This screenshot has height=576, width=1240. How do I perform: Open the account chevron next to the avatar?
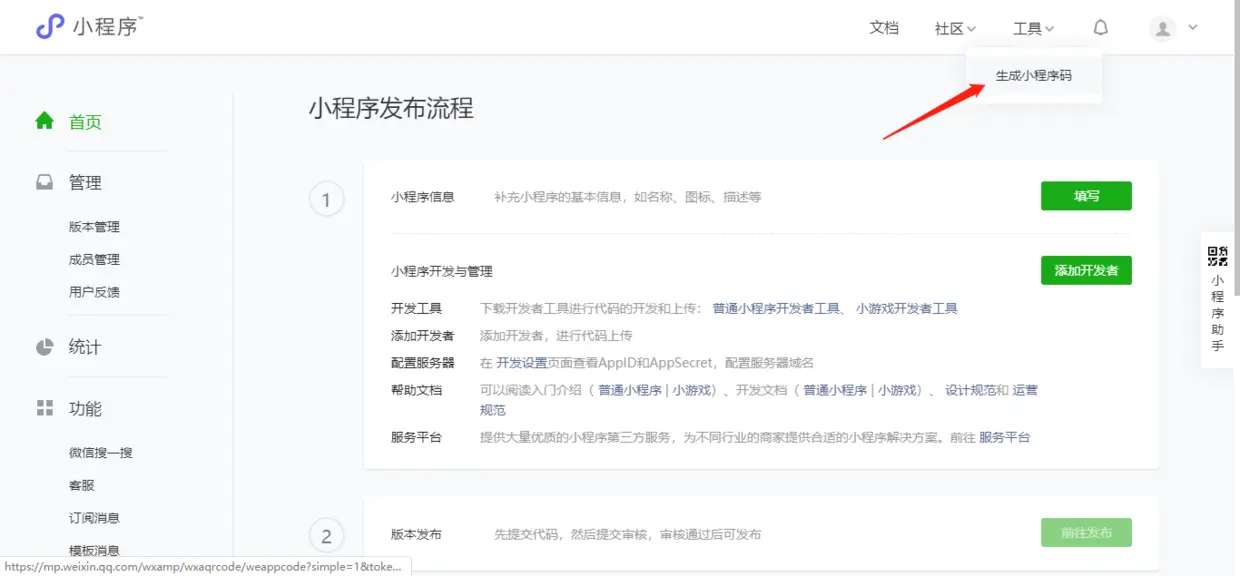coord(1191,28)
